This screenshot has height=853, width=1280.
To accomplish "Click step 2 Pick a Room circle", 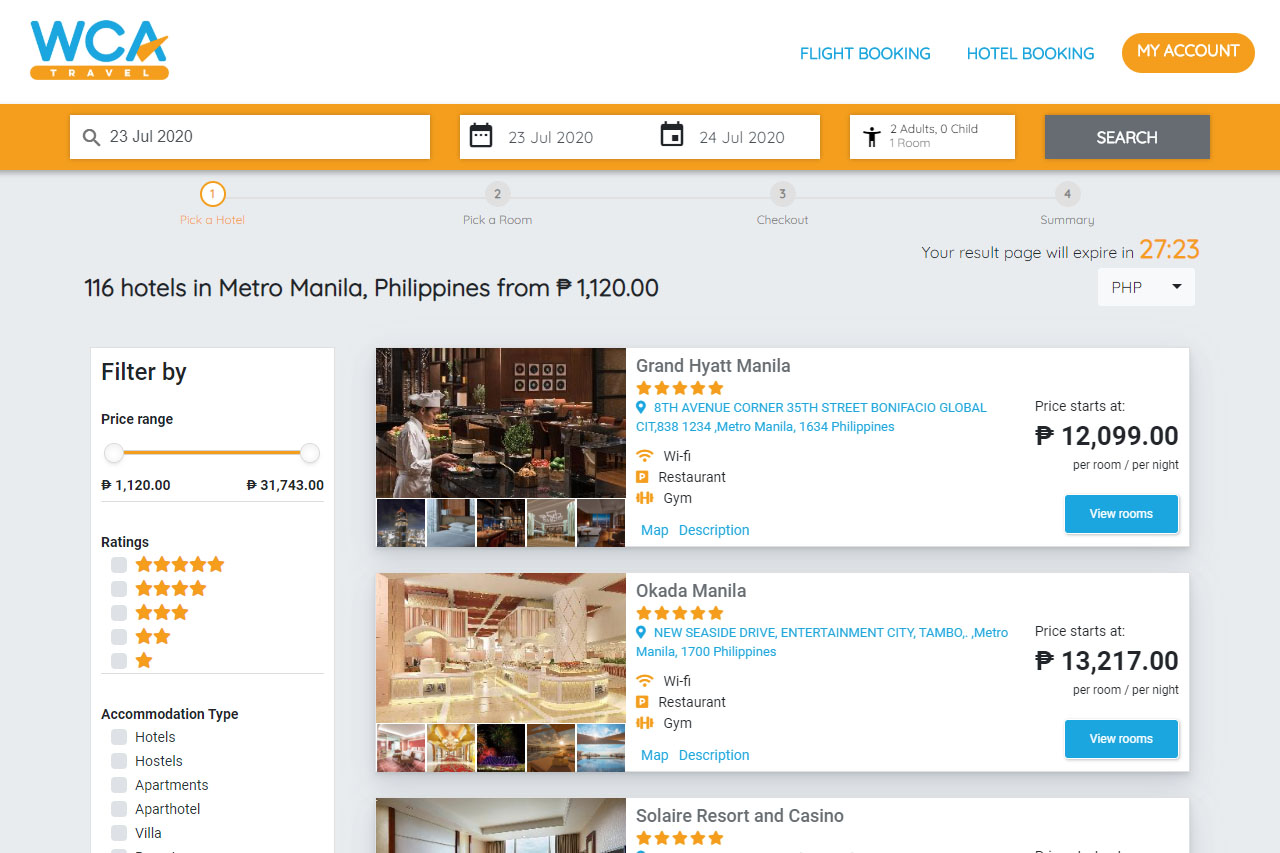I will (x=497, y=194).
